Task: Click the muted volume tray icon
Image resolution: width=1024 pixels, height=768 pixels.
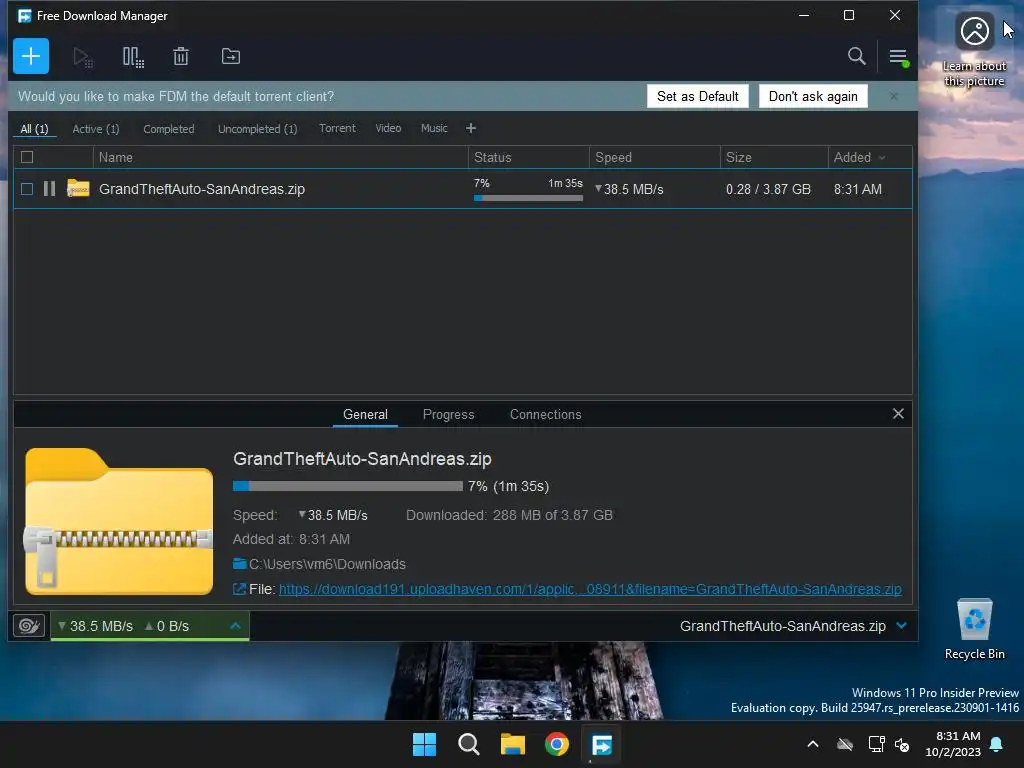Action: [902, 744]
